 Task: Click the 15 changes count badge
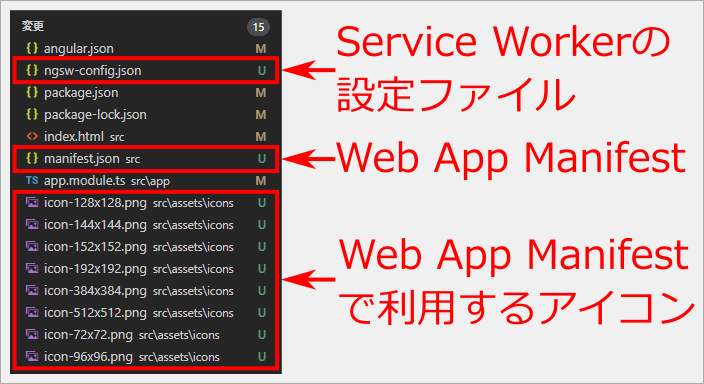259,27
